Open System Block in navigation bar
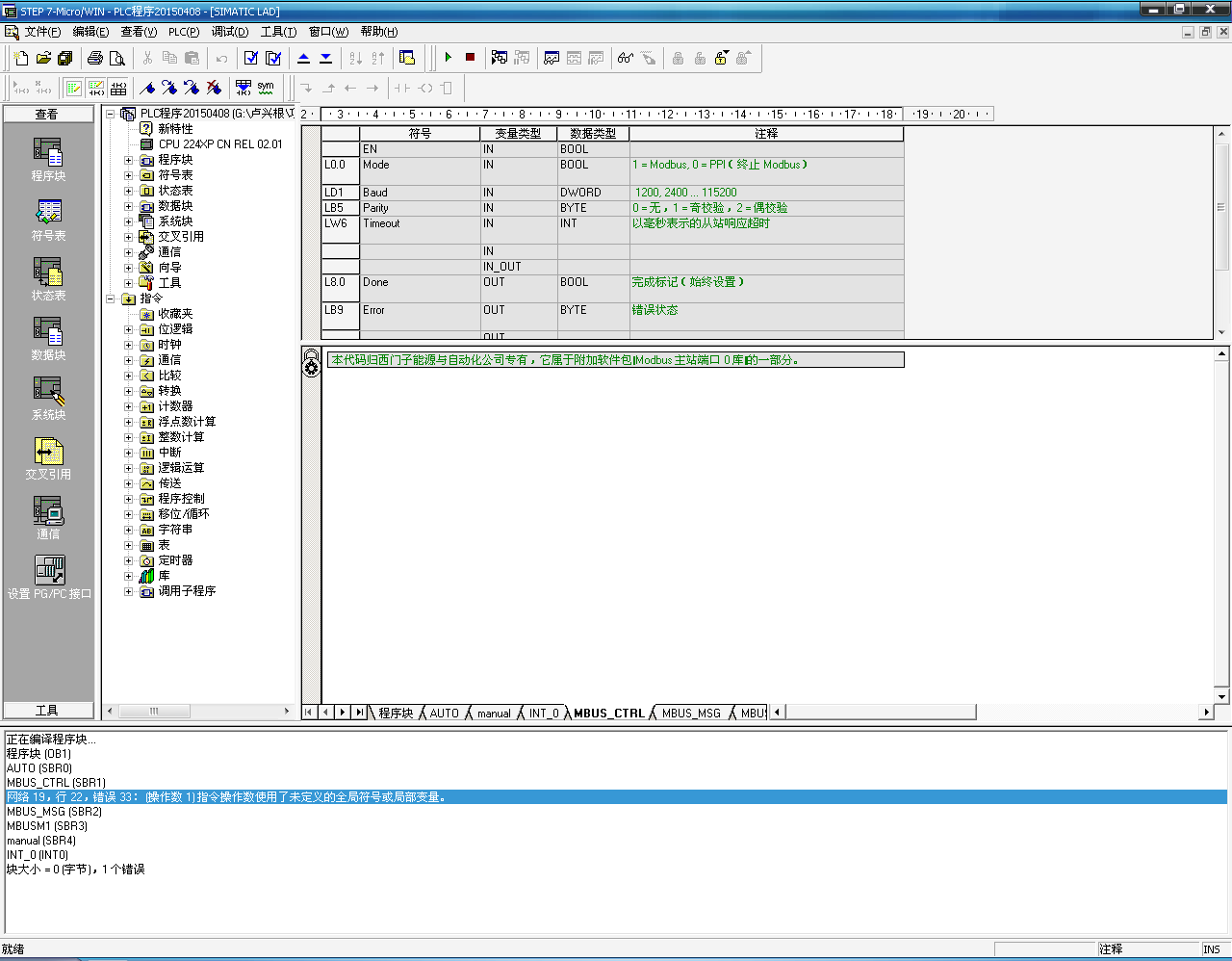This screenshot has width=1232, height=961. tap(48, 399)
